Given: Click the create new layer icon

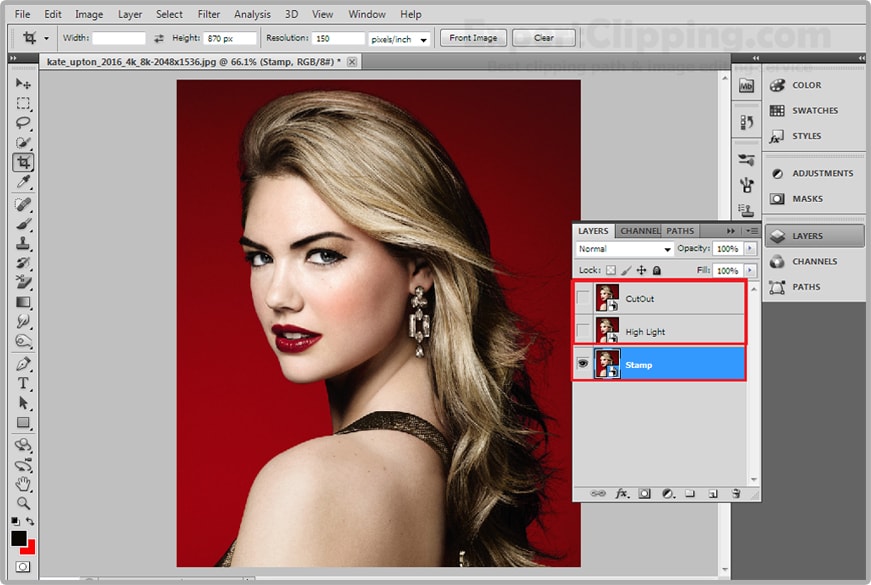Looking at the screenshot, I should pos(713,493).
